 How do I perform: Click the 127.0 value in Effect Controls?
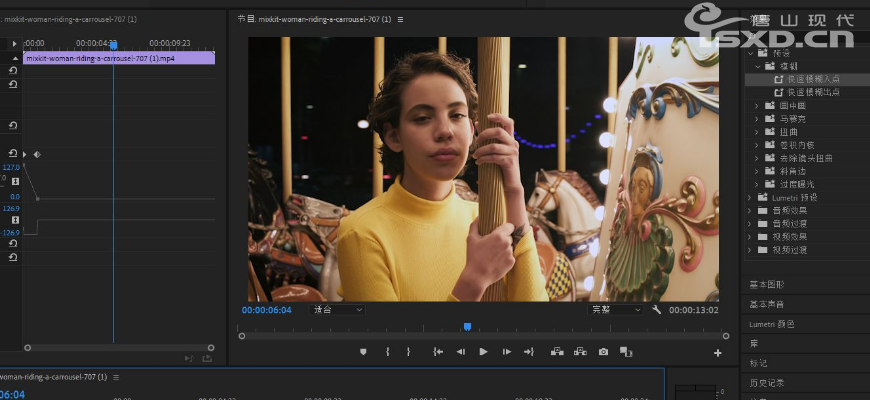[x=11, y=168]
